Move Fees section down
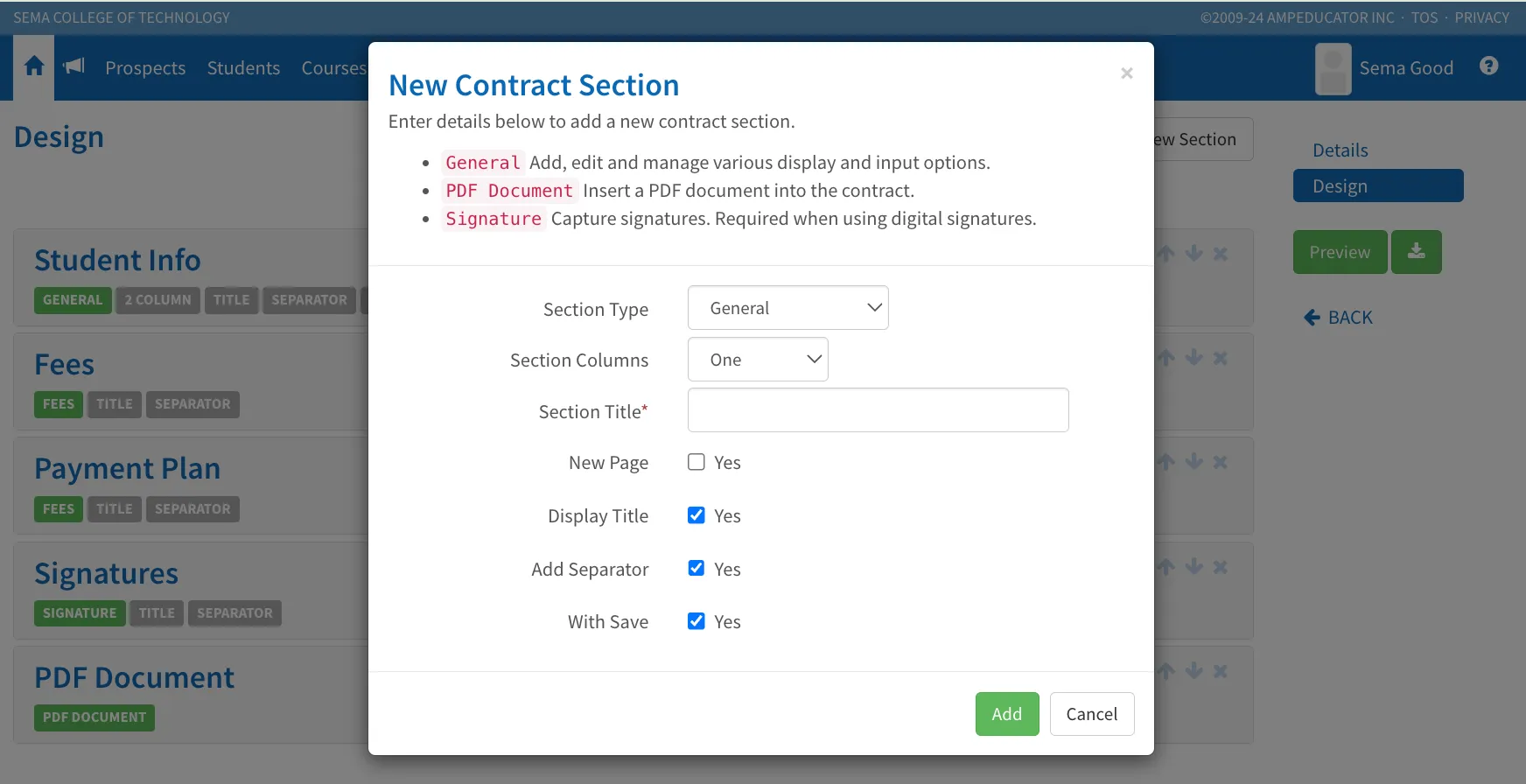This screenshot has height=784, width=1526. click(1194, 358)
